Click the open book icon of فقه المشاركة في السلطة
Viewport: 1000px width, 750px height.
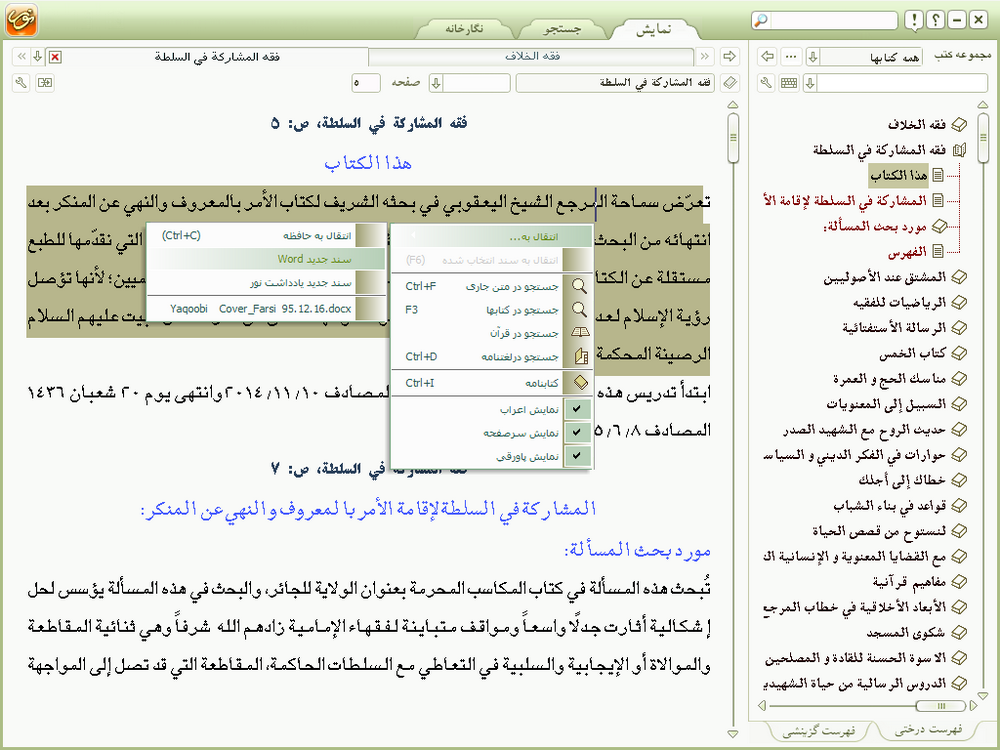point(959,151)
